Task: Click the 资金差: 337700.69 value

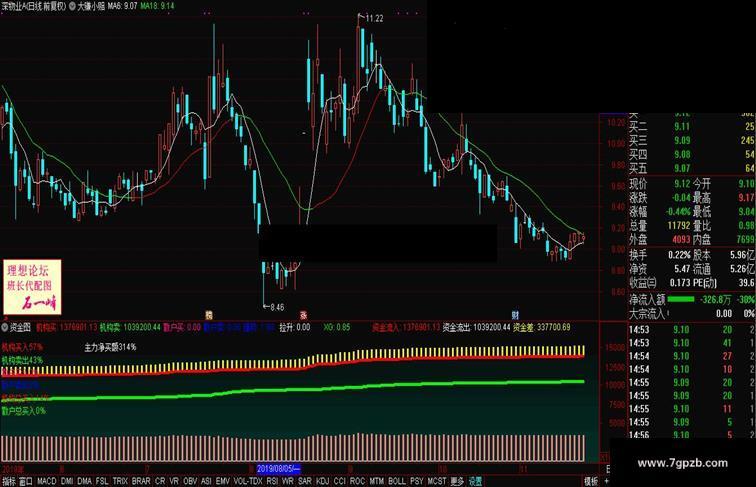Action: pos(541,327)
